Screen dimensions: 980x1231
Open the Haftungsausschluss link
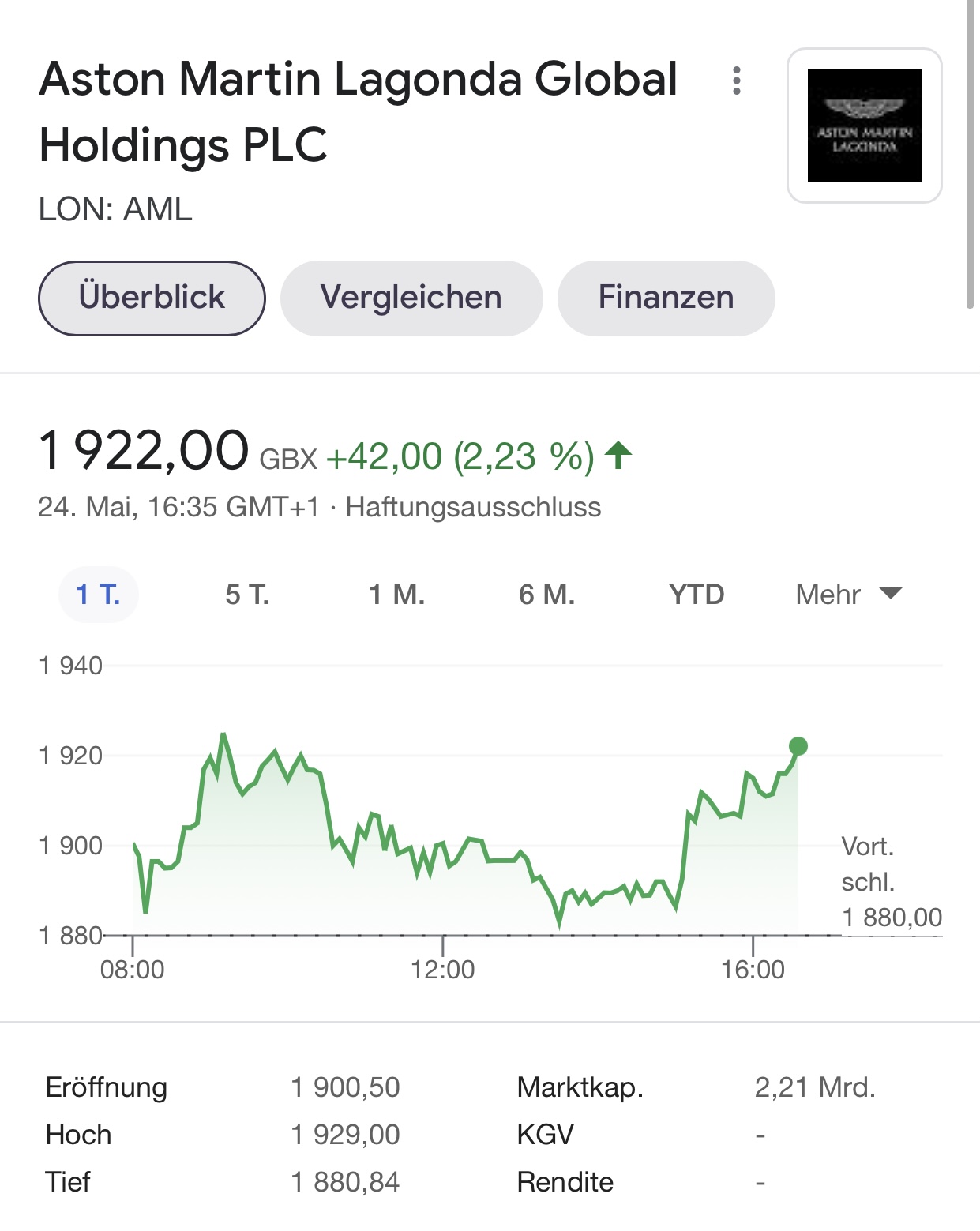click(473, 507)
